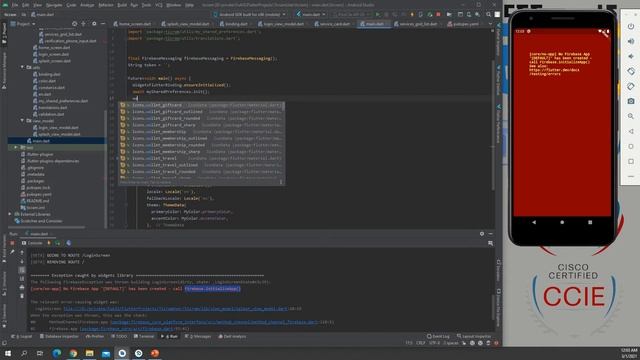Open Event Log in status bar
Image resolution: width=640 pixels, height=360 pixels.
(438, 337)
